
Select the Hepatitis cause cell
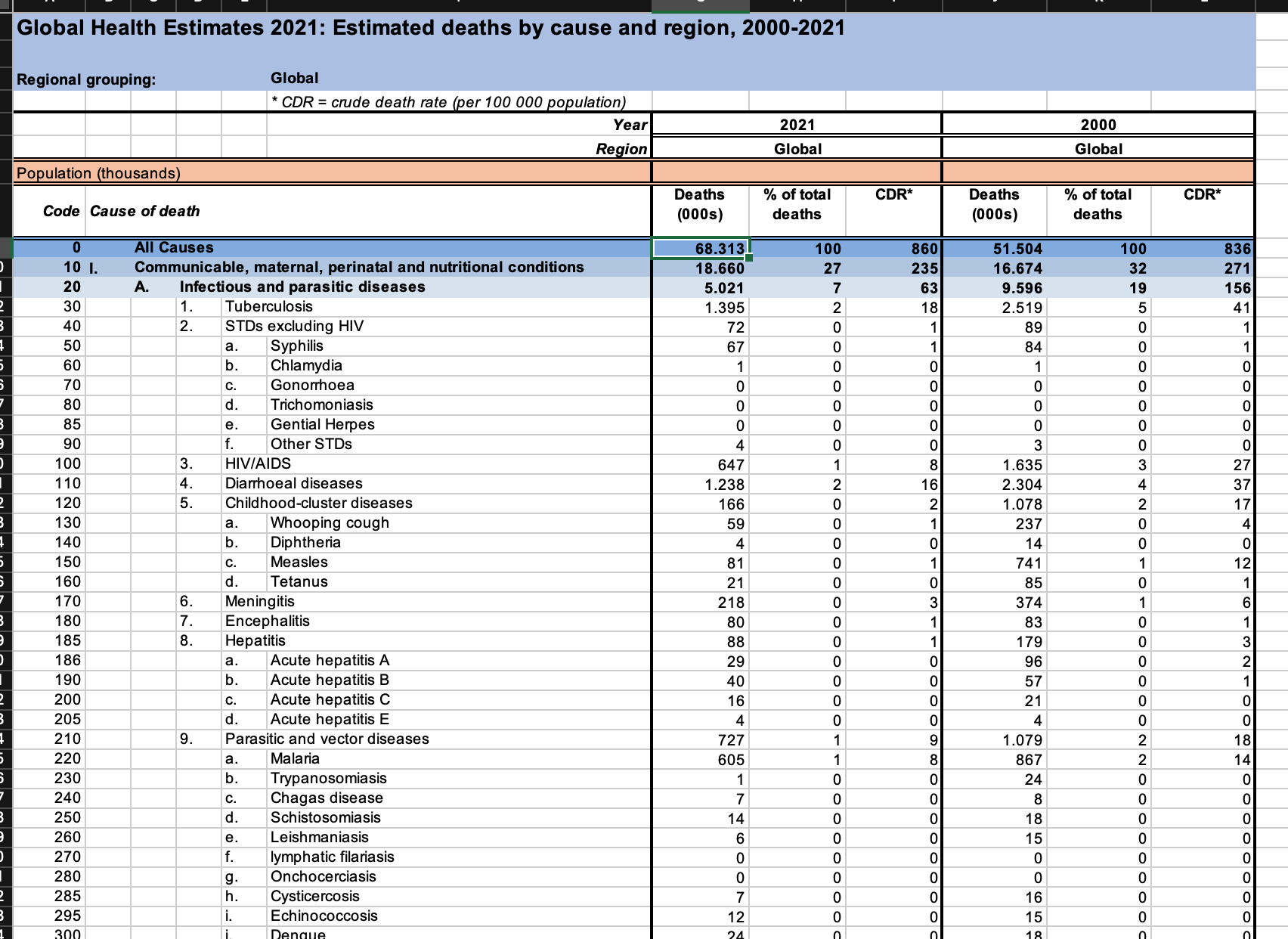[x=255, y=640]
